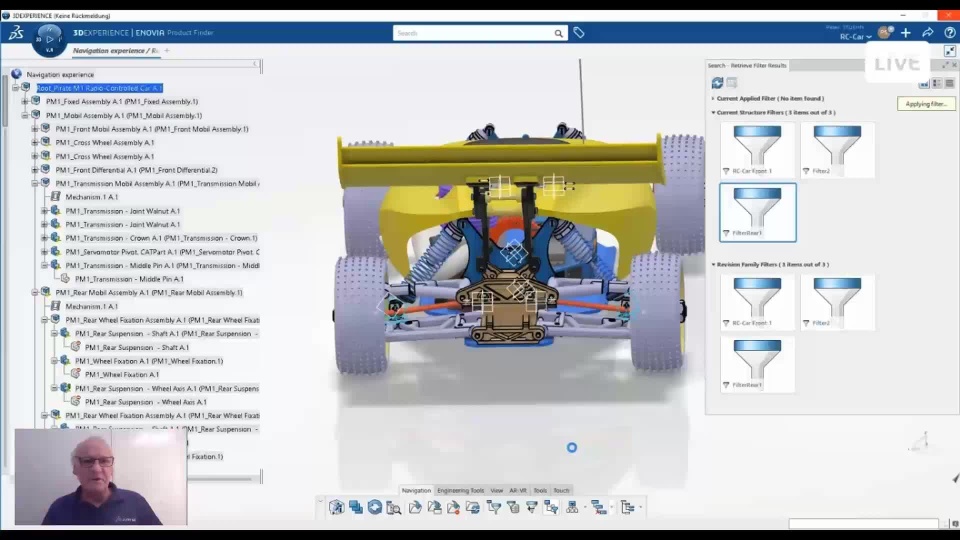Collapse the toolbar with the left chevron

(x=320, y=503)
